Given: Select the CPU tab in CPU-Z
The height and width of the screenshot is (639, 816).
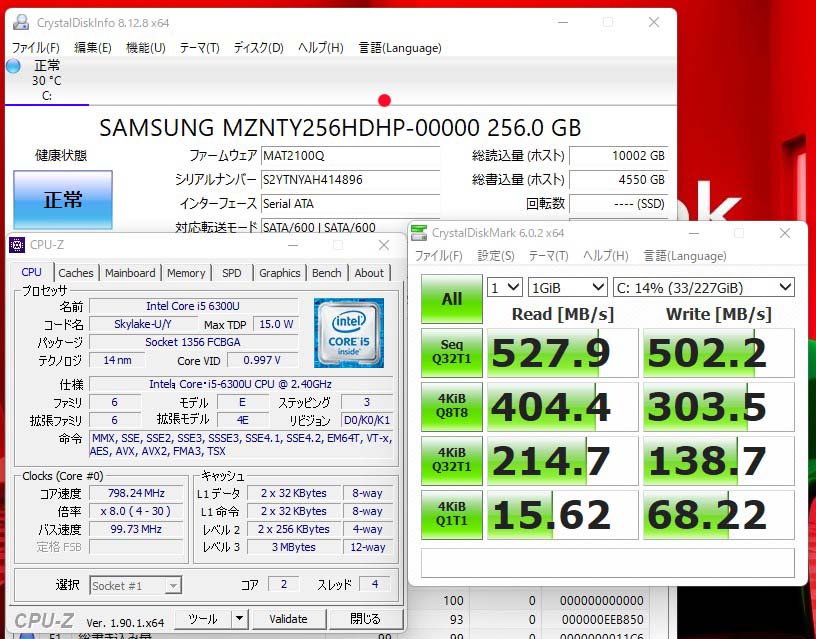Looking at the screenshot, I should [32, 272].
